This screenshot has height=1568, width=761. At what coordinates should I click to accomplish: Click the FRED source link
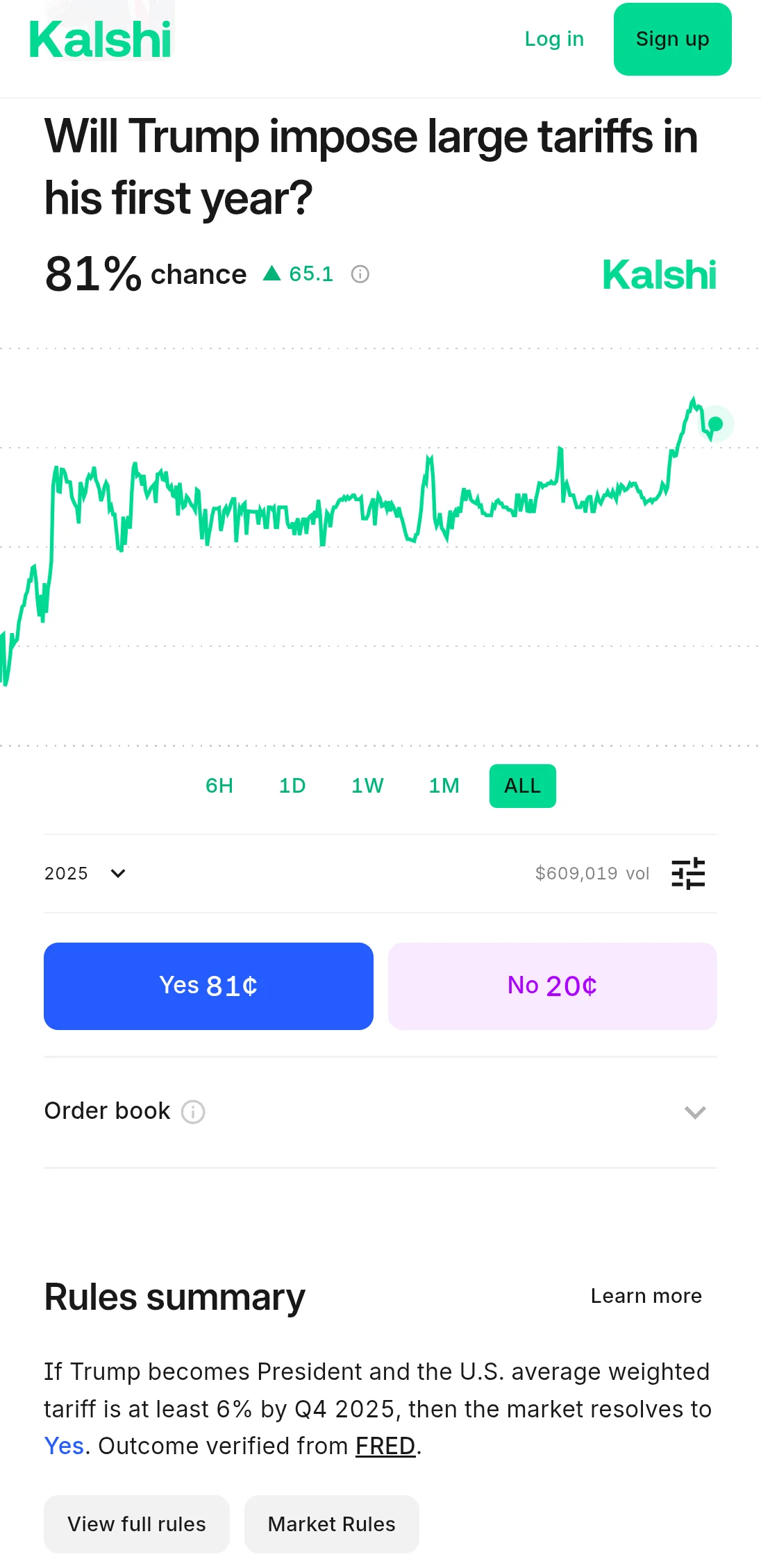click(385, 1446)
